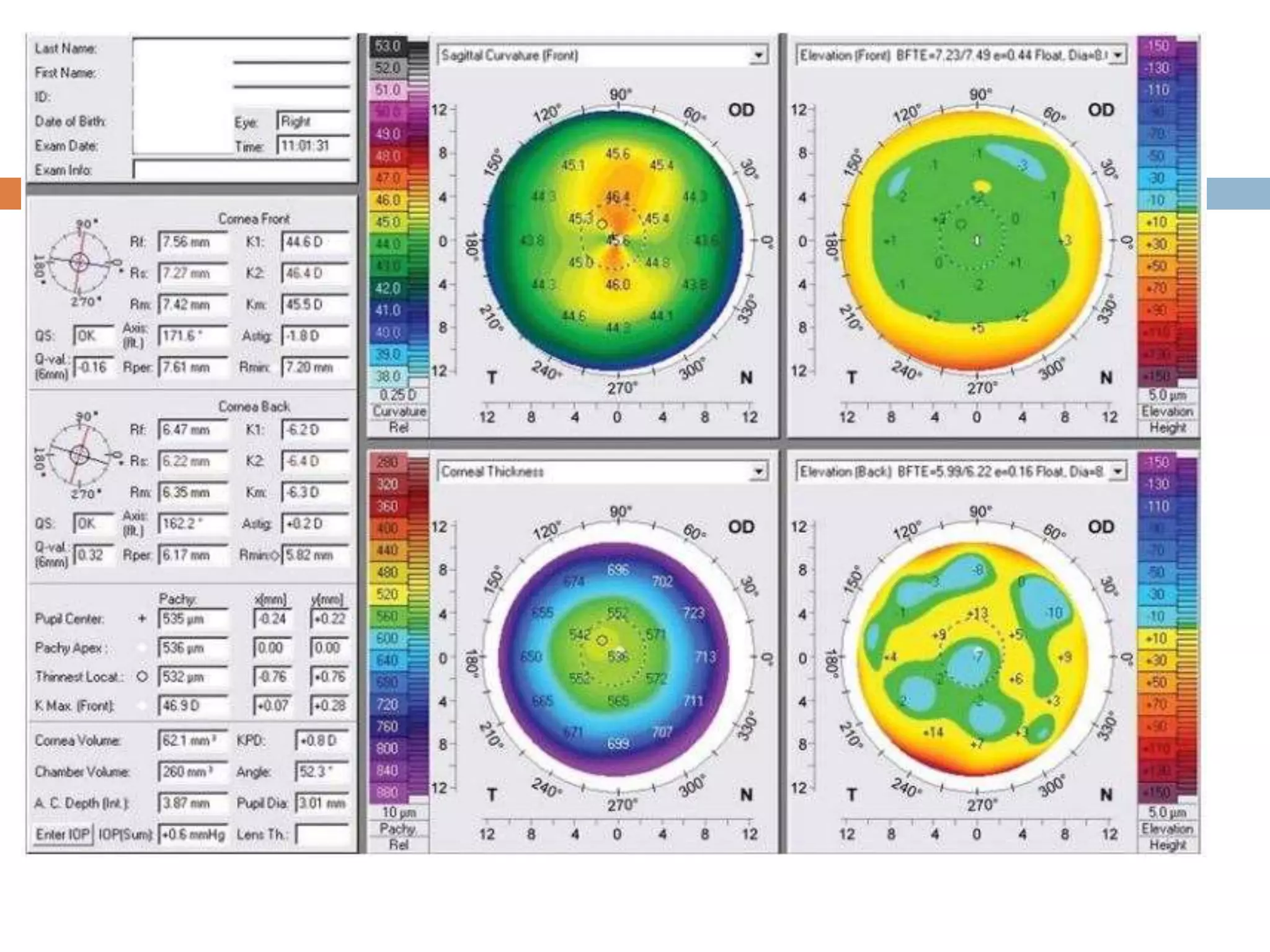The height and width of the screenshot is (952, 1270).
Task: Click the Enter IOP button
Action: pyautogui.click(x=63, y=834)
